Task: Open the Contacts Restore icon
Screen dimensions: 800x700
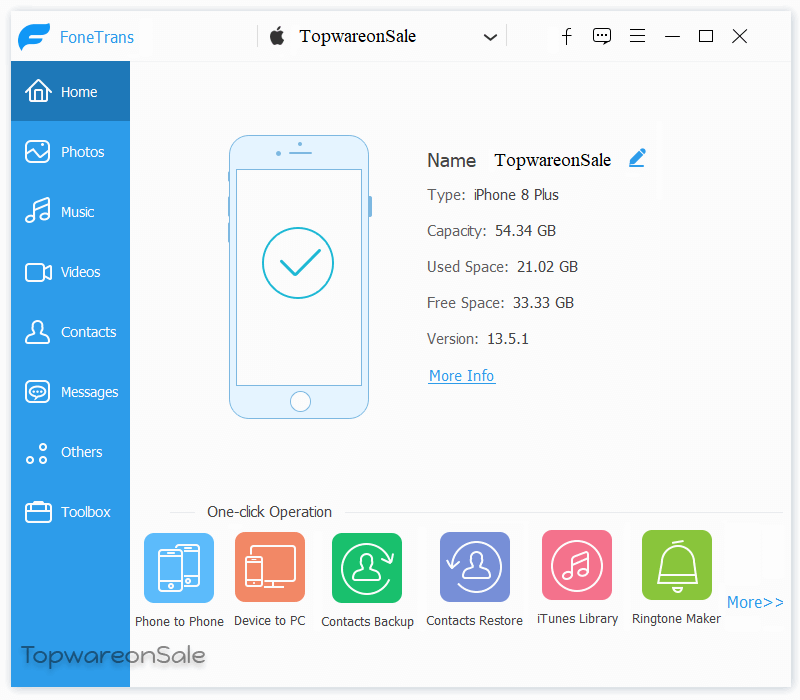Action: click(x=474, y=567)
